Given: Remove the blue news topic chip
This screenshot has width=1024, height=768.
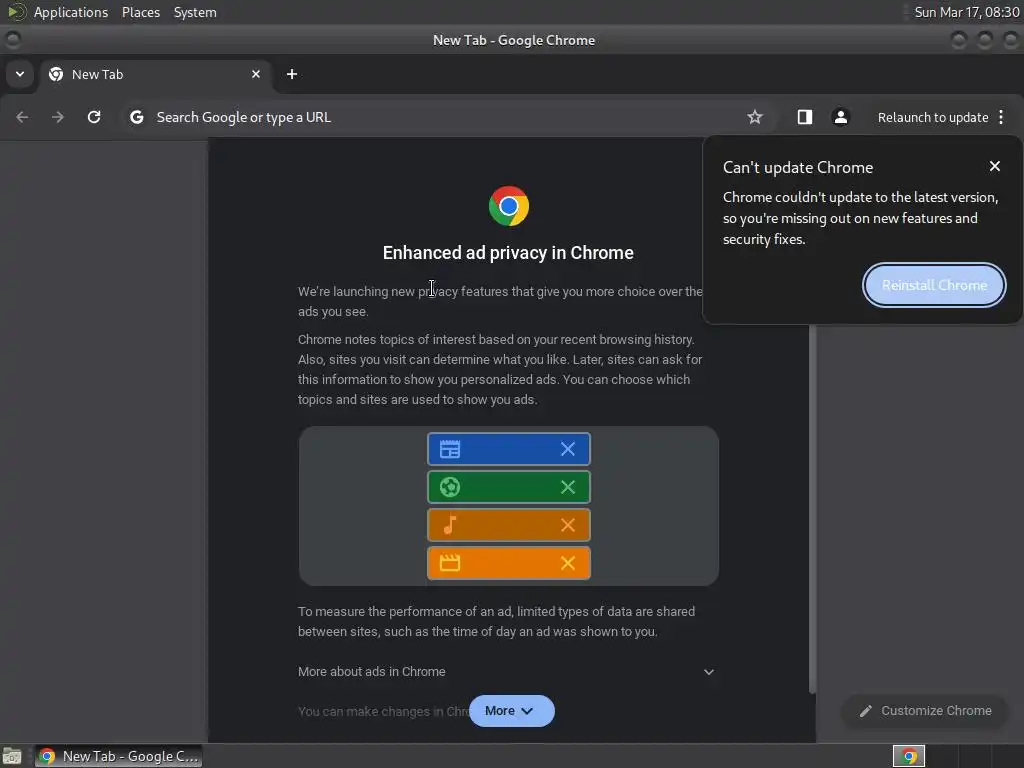Looking at the screenshot, I should click(x=568, y=449).
